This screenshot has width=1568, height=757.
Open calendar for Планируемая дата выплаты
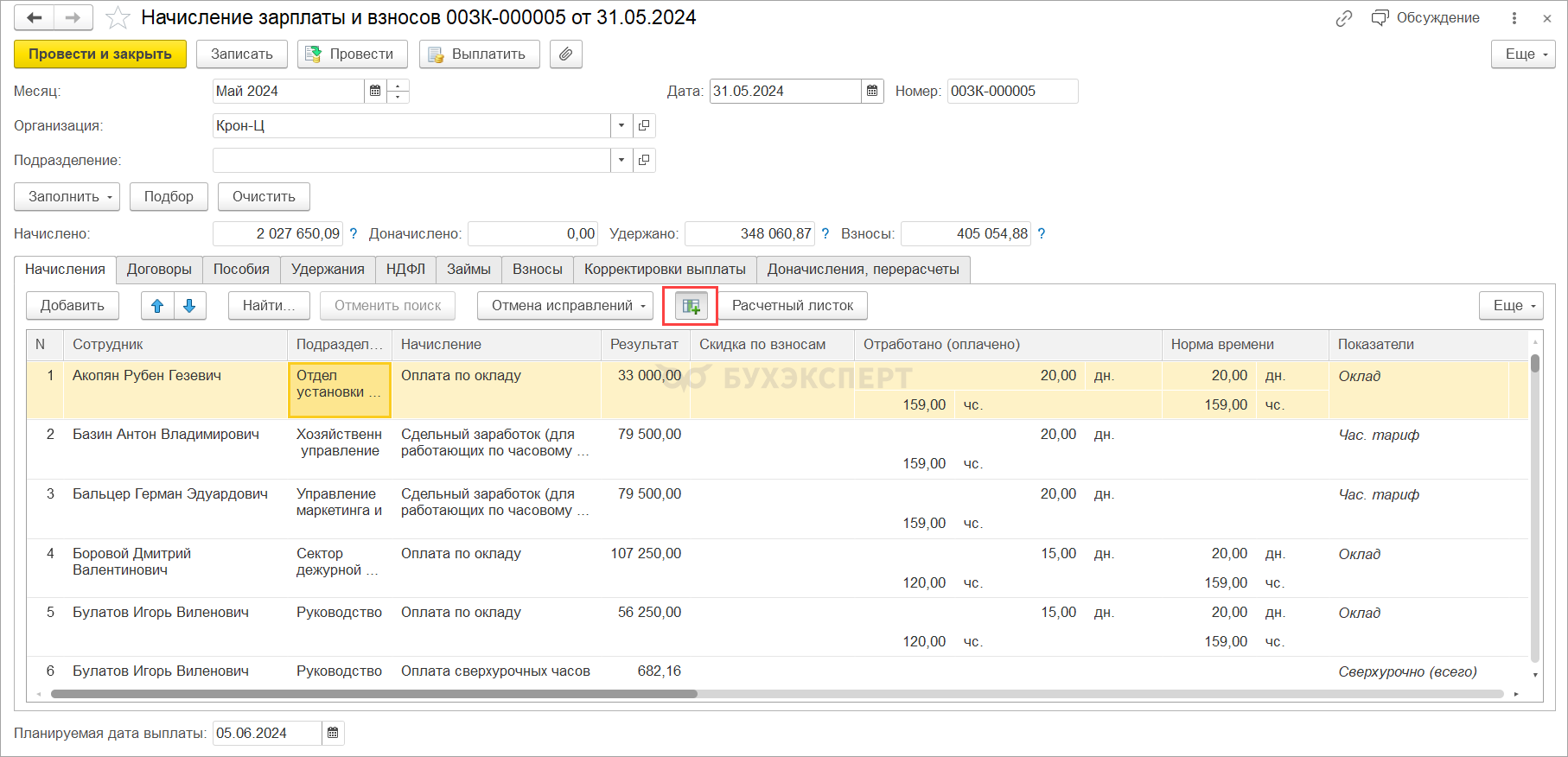[333, 733]
